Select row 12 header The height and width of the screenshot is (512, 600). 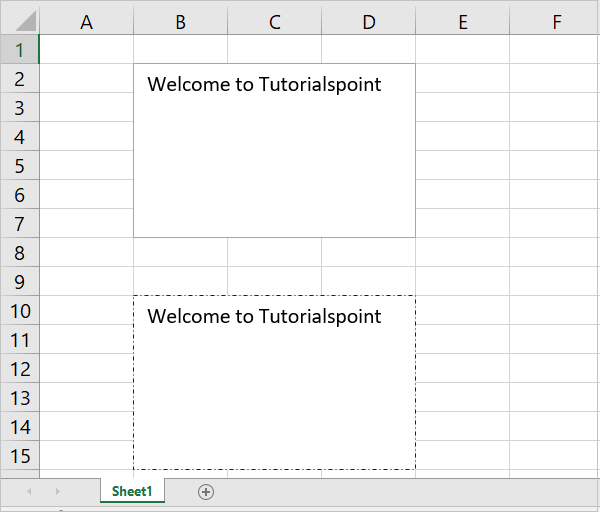20,369
